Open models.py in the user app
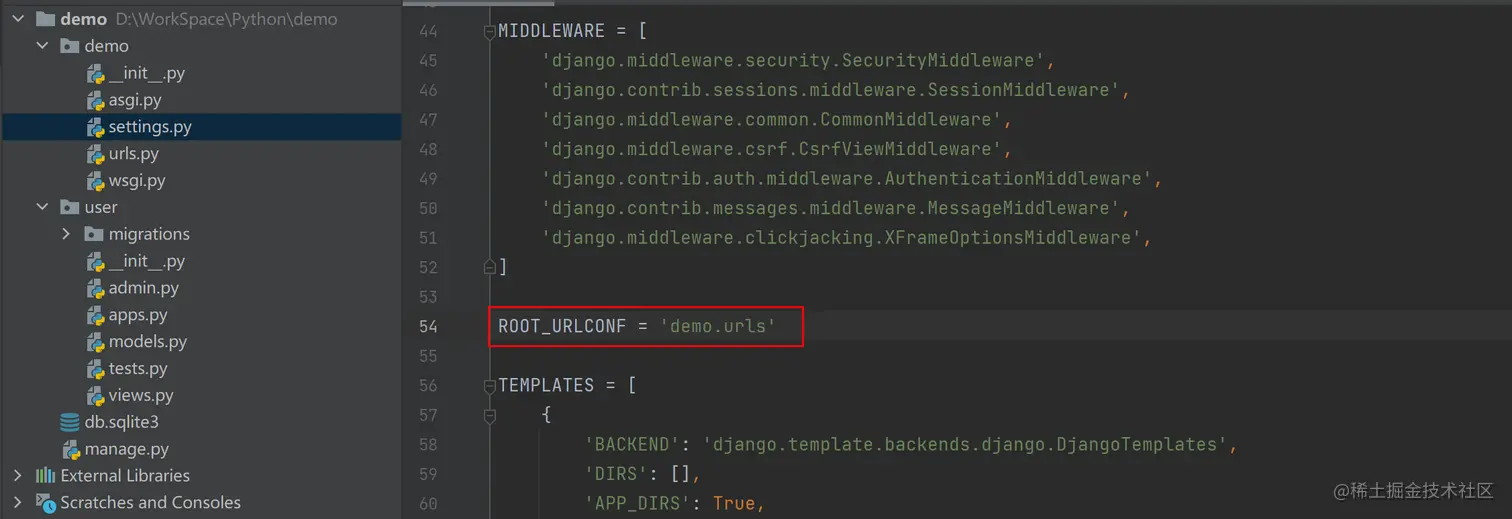Viewport: 1512px width, 519px height. pos(148,342)
